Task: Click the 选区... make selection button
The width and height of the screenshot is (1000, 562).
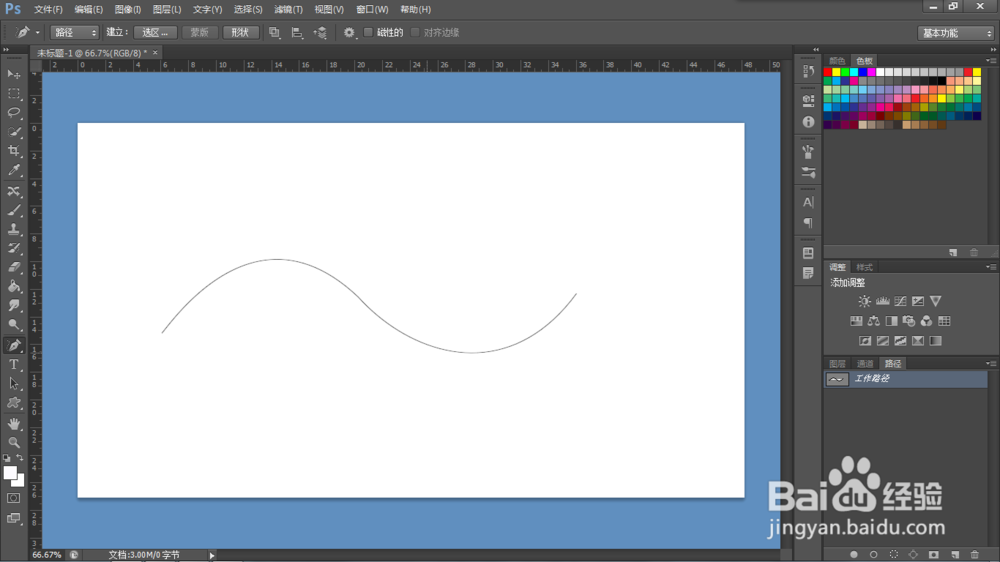Action: coord(155,33)
